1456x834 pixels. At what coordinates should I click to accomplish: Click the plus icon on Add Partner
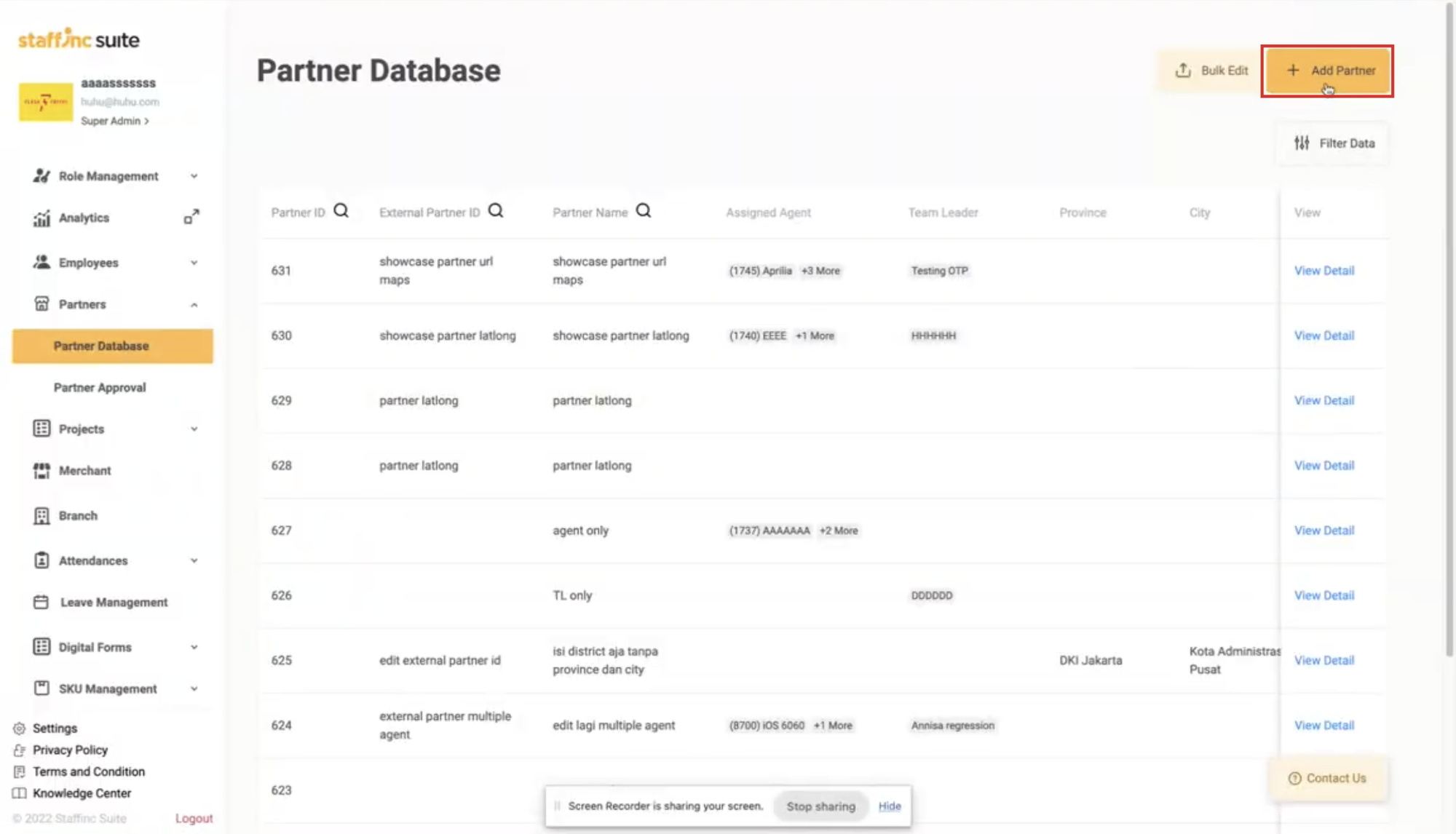(1292, 71)
